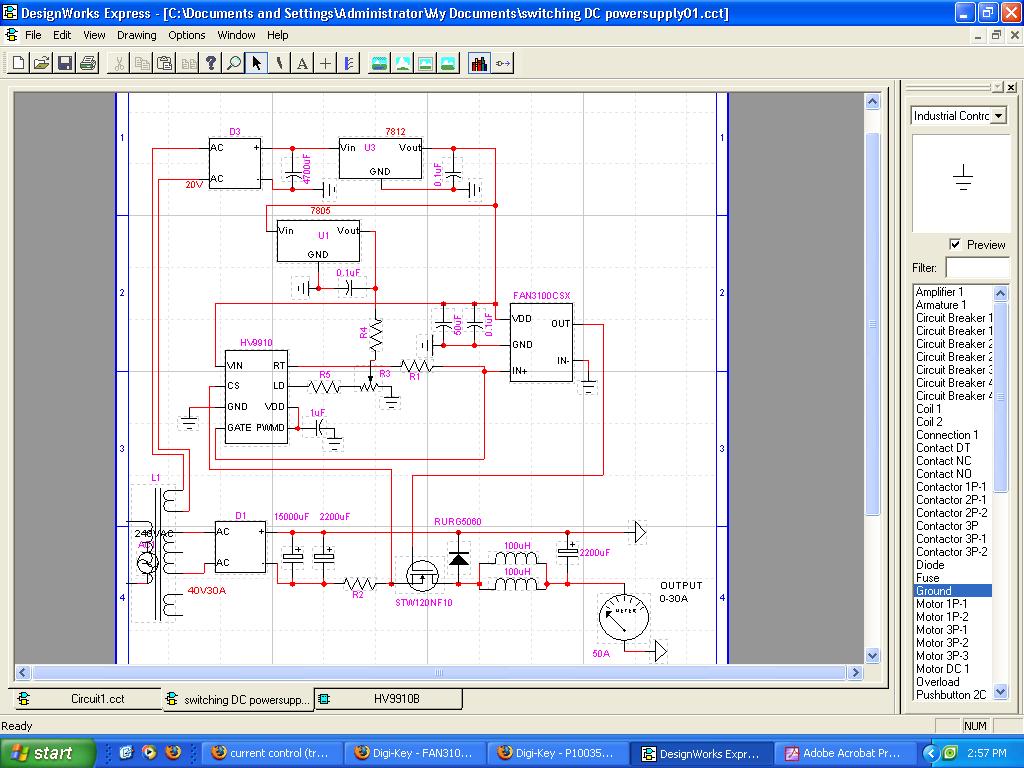Select the crosshair drawing tool
The image size is (1024, 768).
(325, 63)
